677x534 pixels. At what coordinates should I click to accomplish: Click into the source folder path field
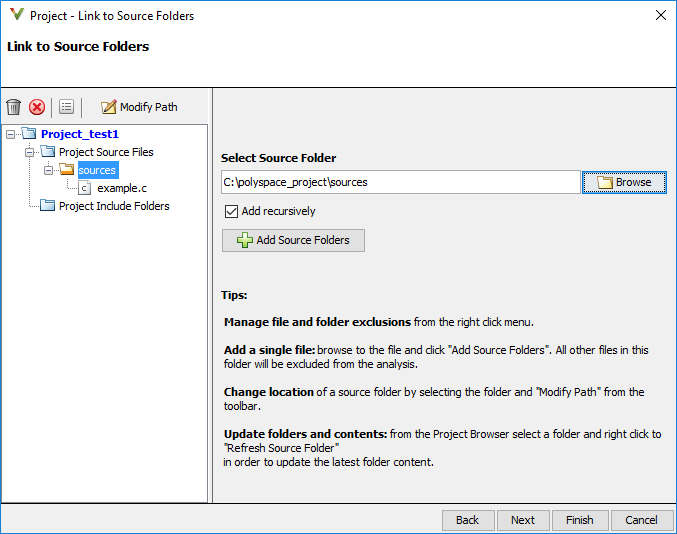tap(400, 182)
